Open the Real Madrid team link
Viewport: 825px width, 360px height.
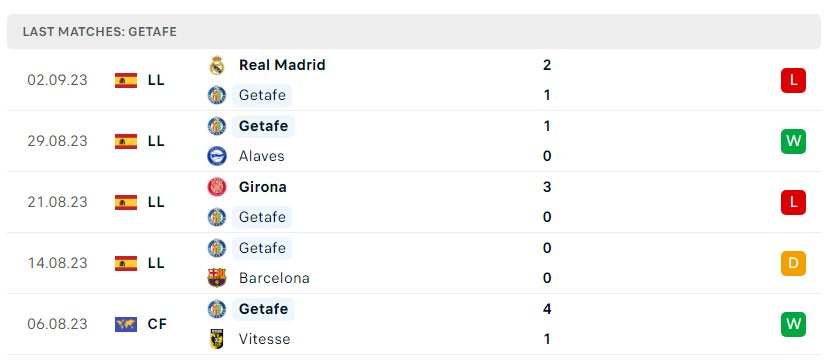[x=282, y=65]
